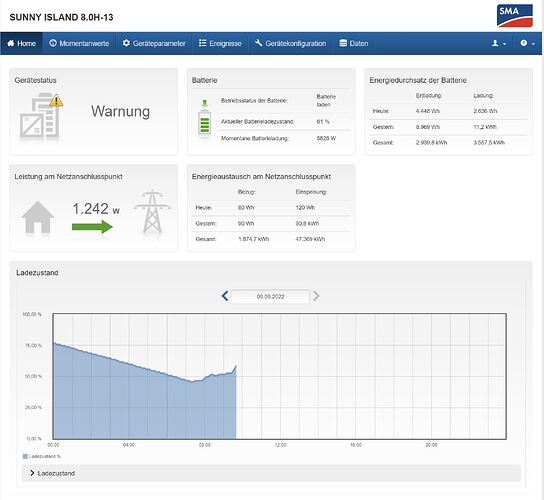Viewport: 544px width, 500px height.
Task: Click the Heute Entladung 4.448 Wh value
Action: pyautogui.click(x=428, y=111)
